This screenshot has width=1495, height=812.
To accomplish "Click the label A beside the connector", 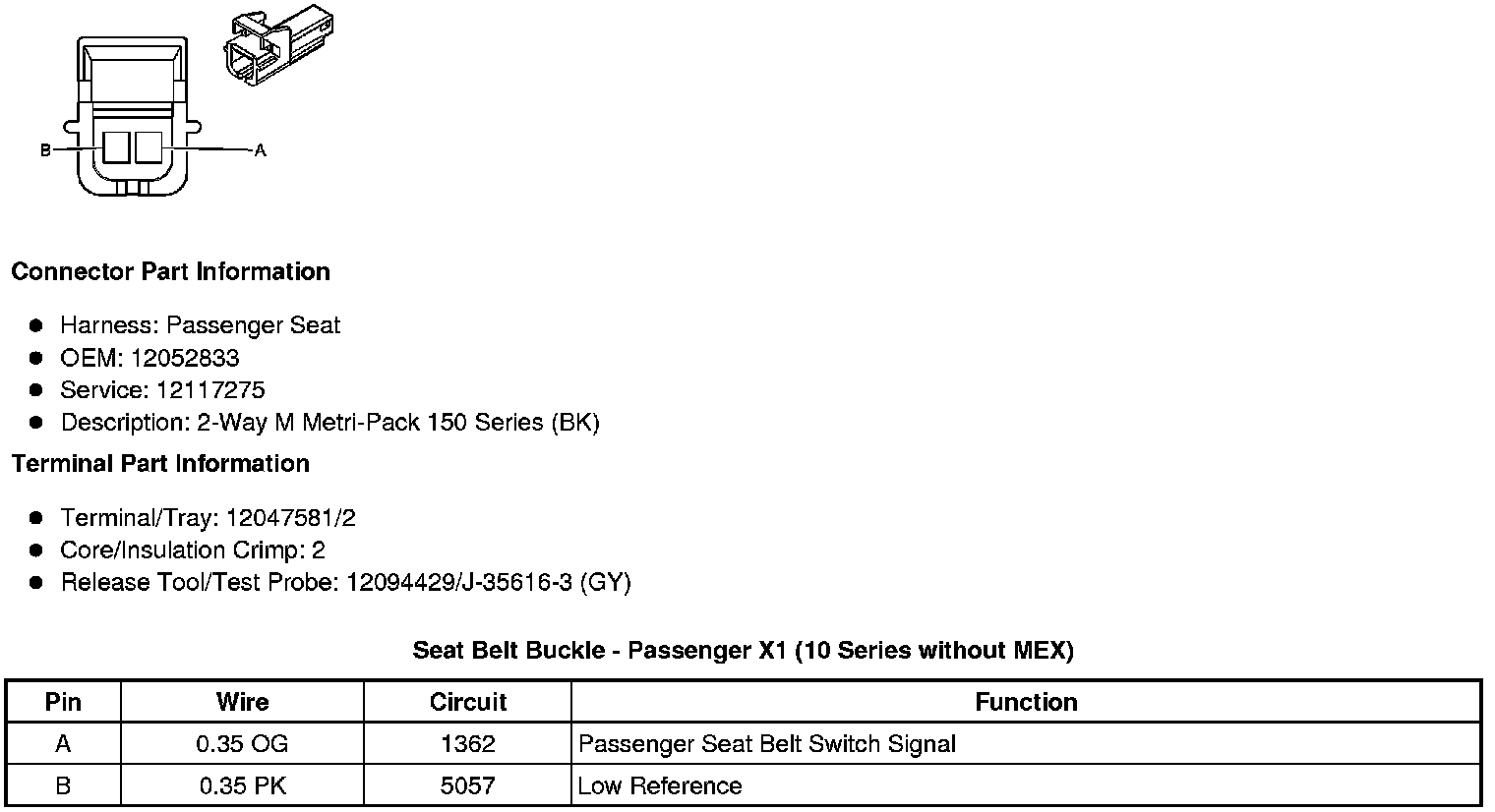I will (x=261, y=150).
